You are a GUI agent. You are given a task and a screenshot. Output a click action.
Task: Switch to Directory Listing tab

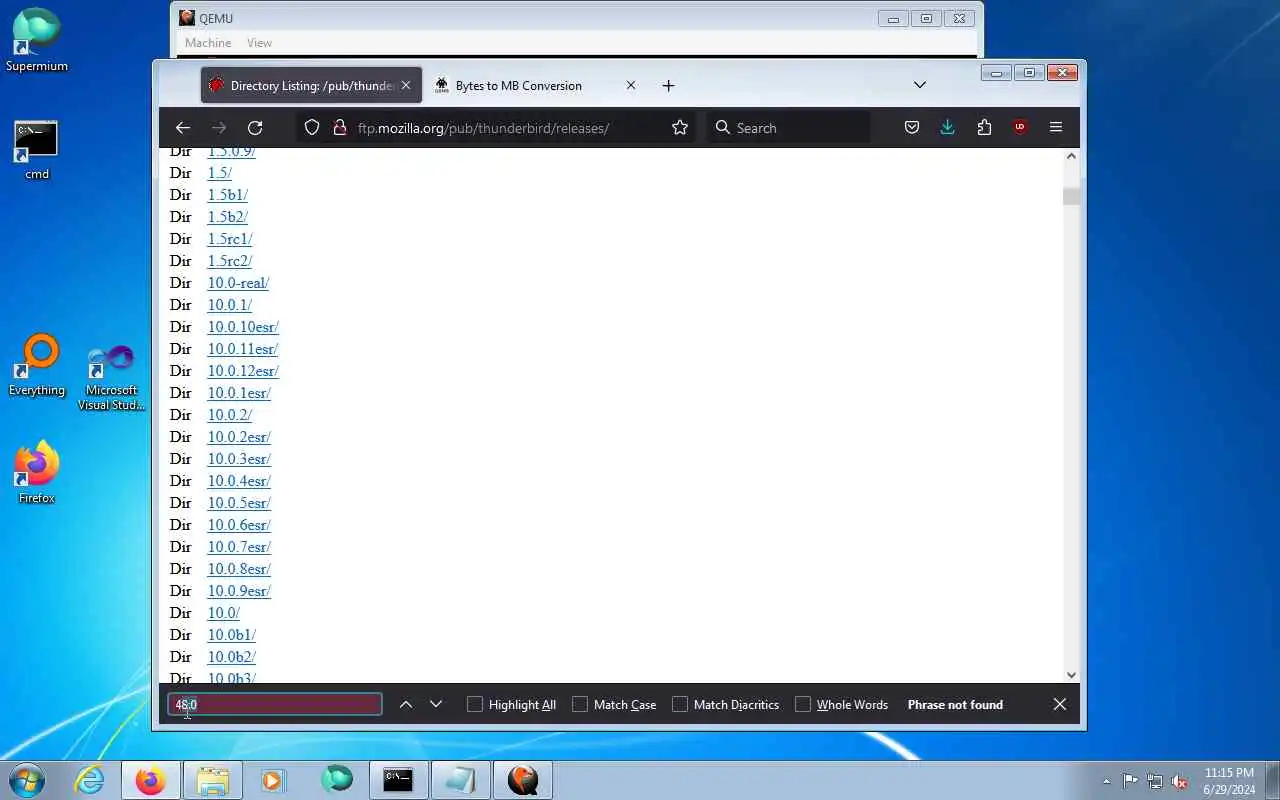[311, 86]
